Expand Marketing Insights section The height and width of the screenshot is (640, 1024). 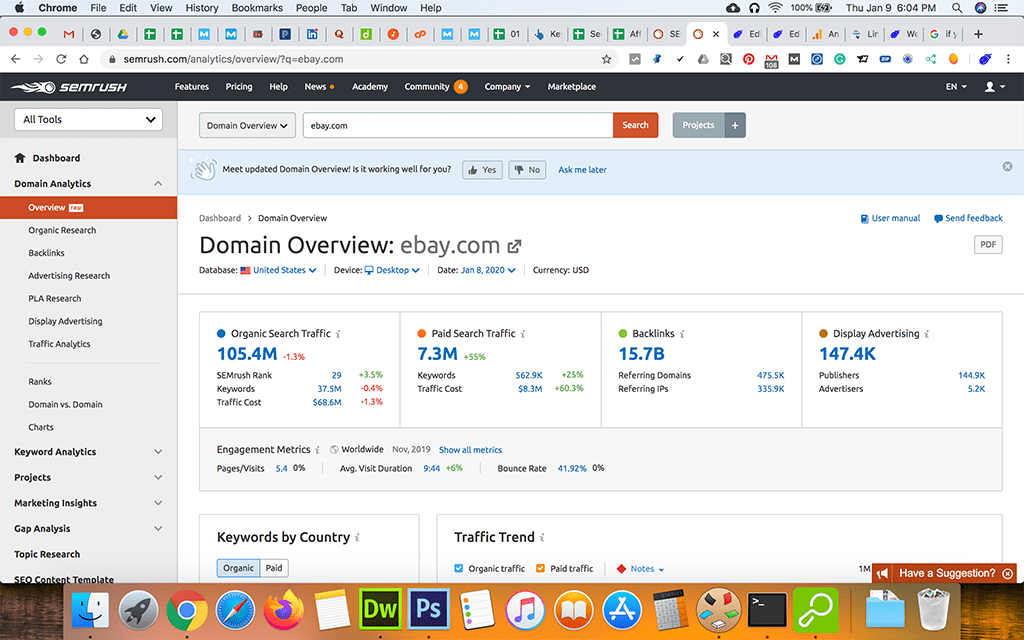[x=88, y=503]
